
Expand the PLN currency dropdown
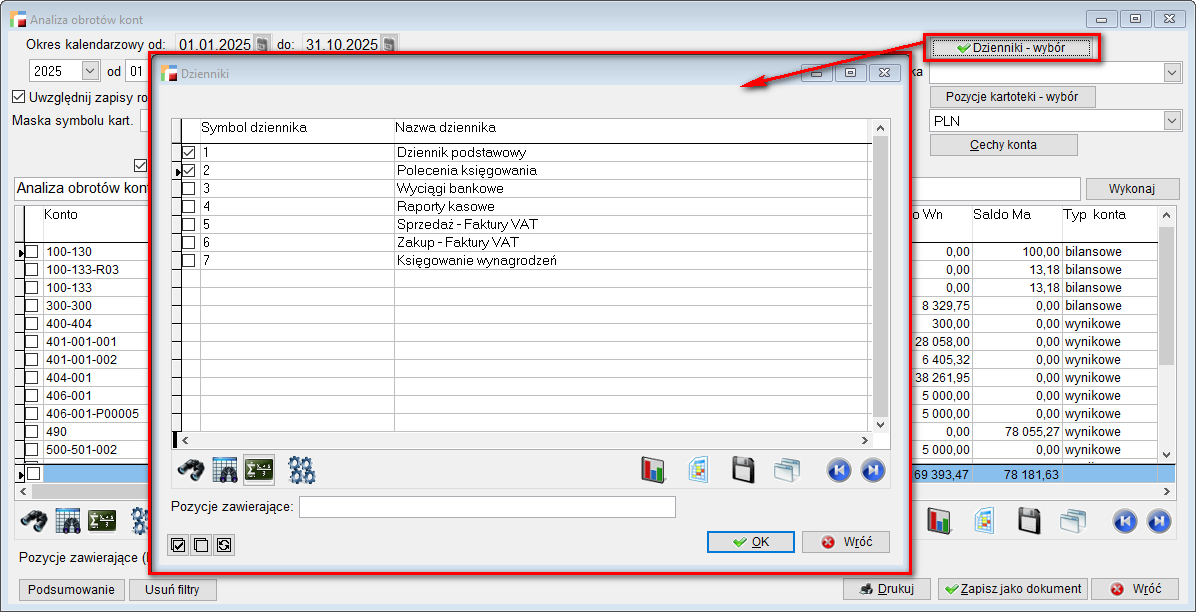[x=1171, y=121]
